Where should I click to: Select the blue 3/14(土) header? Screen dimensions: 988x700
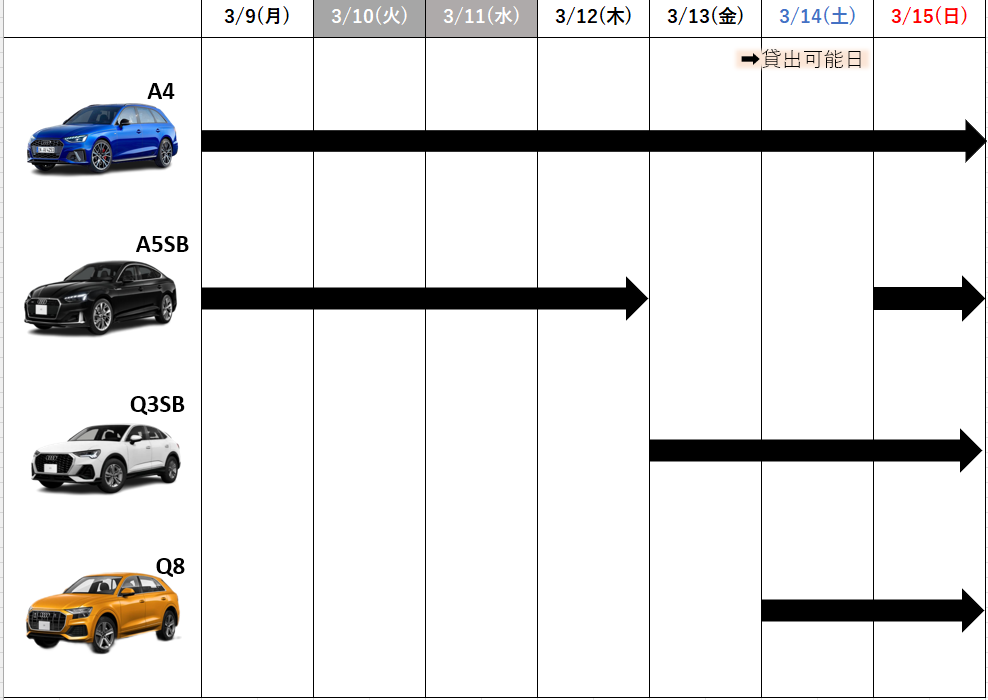pos(817,17)
